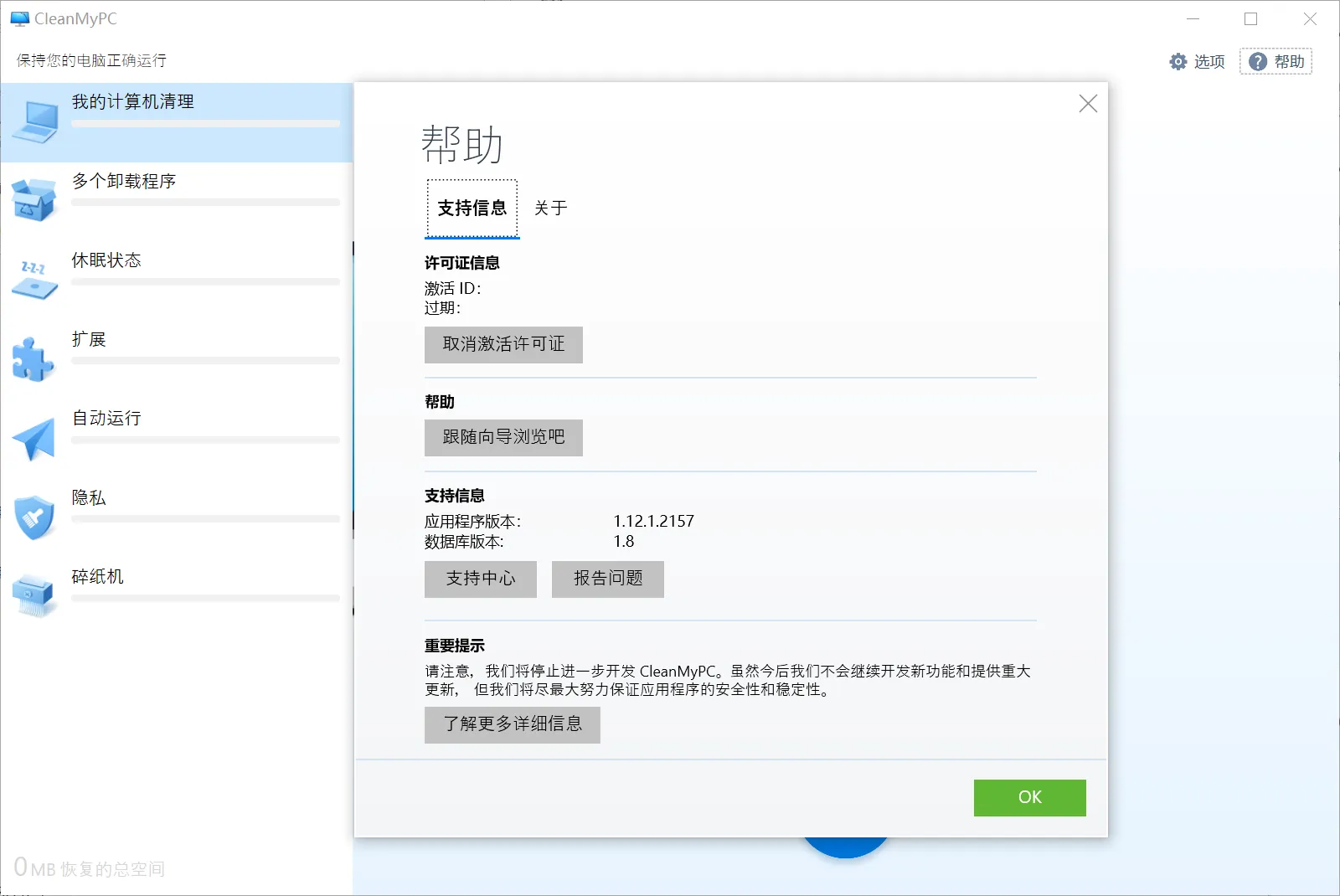Viewport: 1340px width, 896px height.
Task: Click the 重要提示 heading
Action: (455, 646)
